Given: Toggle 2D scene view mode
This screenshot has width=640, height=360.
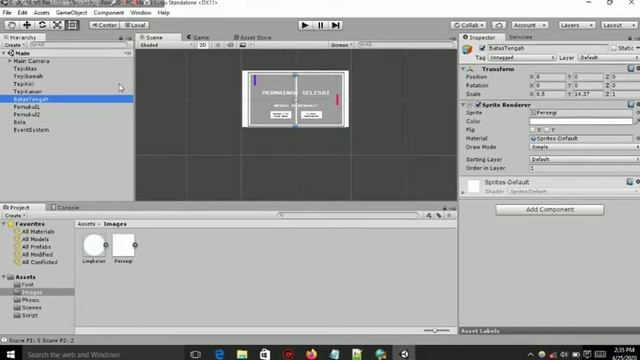Looking at the screenshot, I should coord(202,45).
